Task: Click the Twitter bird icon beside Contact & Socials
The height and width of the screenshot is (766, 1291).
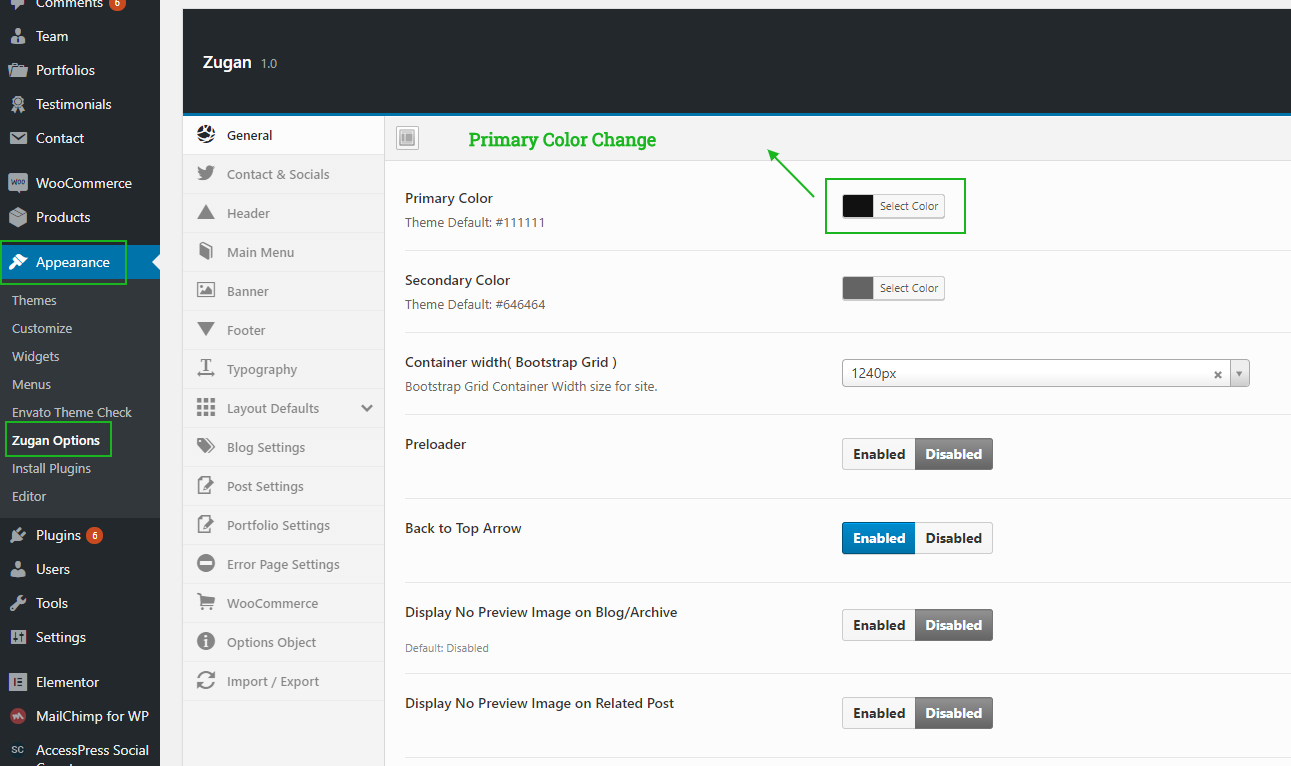Action: coord(206,174)
